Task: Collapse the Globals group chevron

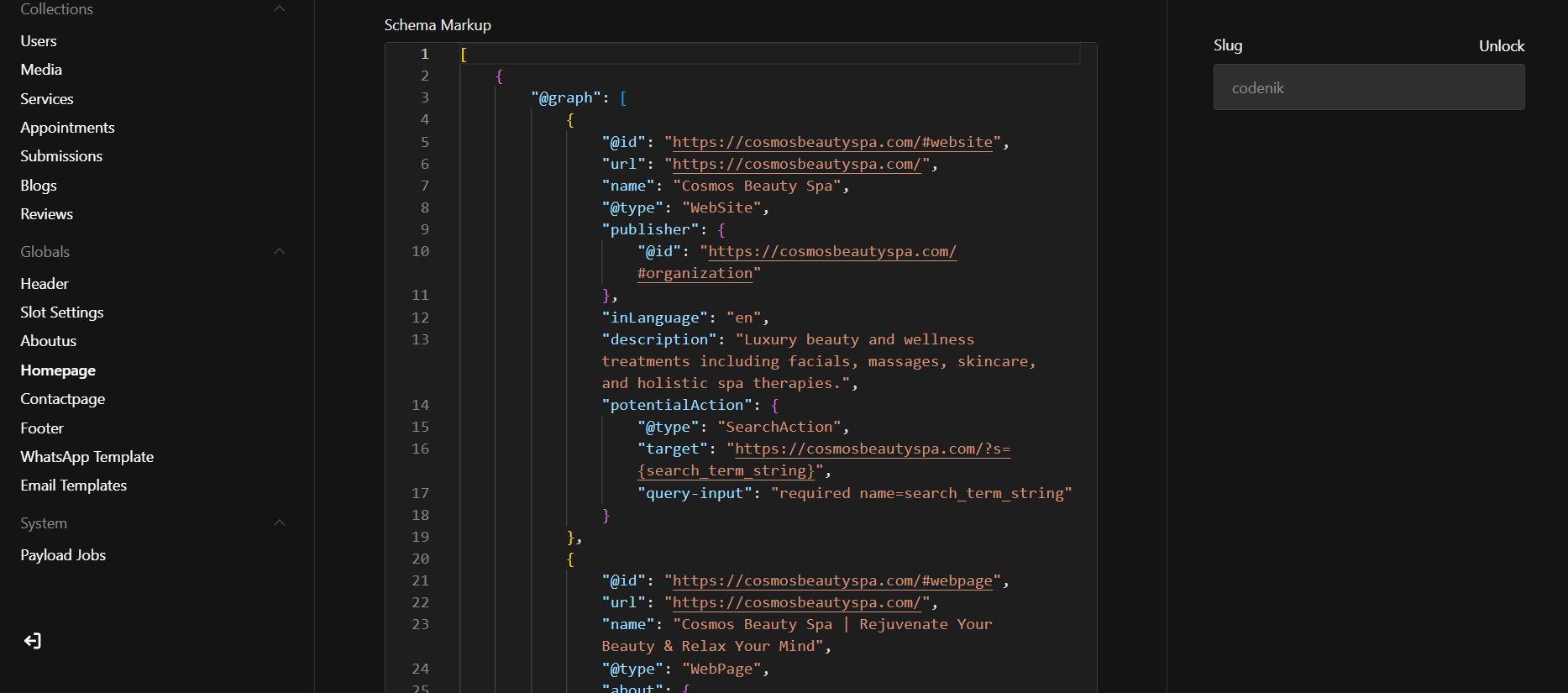Action: point(280,252)
